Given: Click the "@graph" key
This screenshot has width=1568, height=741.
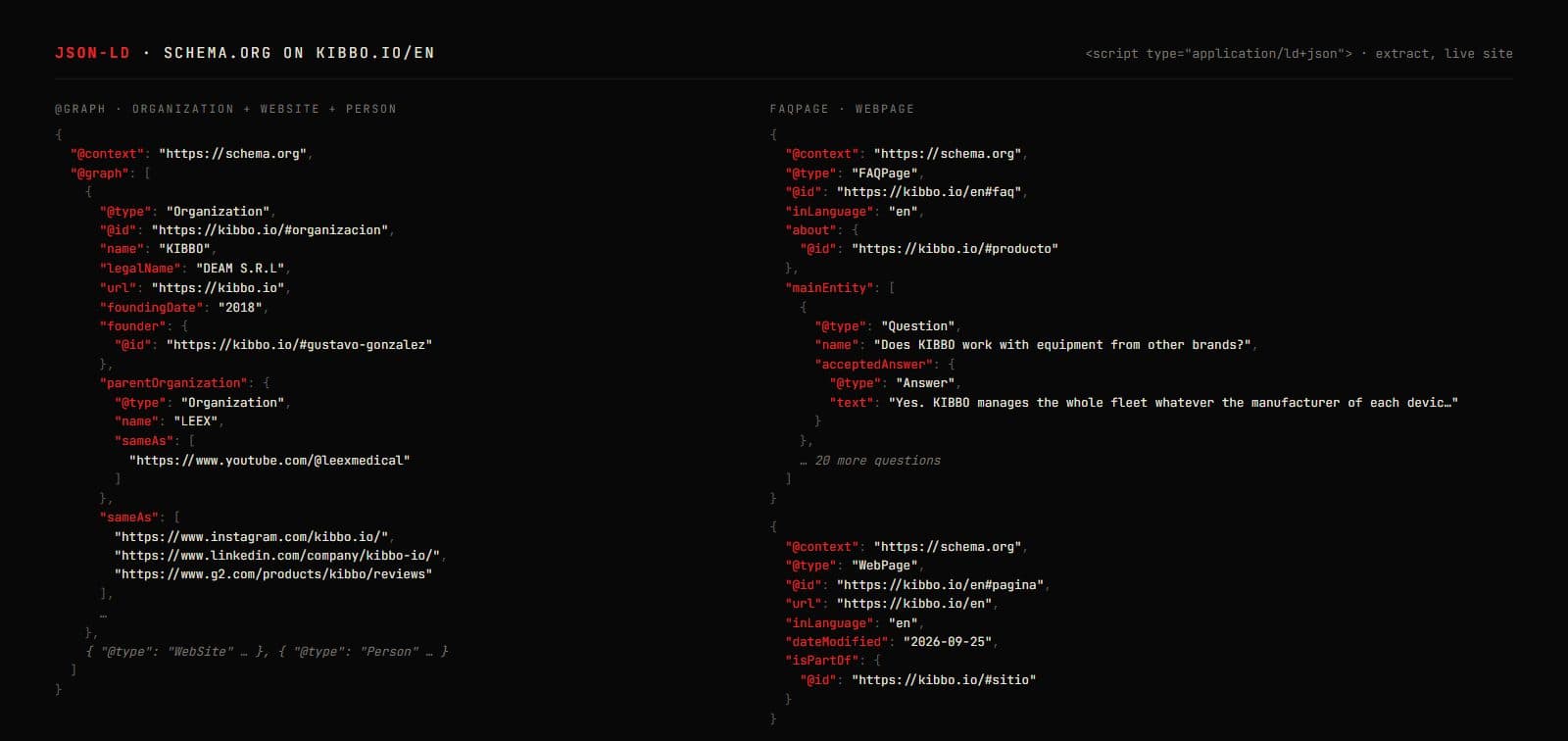Looking at the screenshot, I should 99,173.
